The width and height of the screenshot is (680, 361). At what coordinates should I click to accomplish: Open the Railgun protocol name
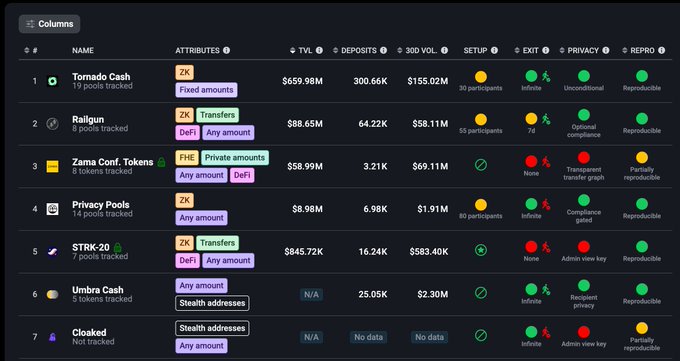click(x=88, y=119)
